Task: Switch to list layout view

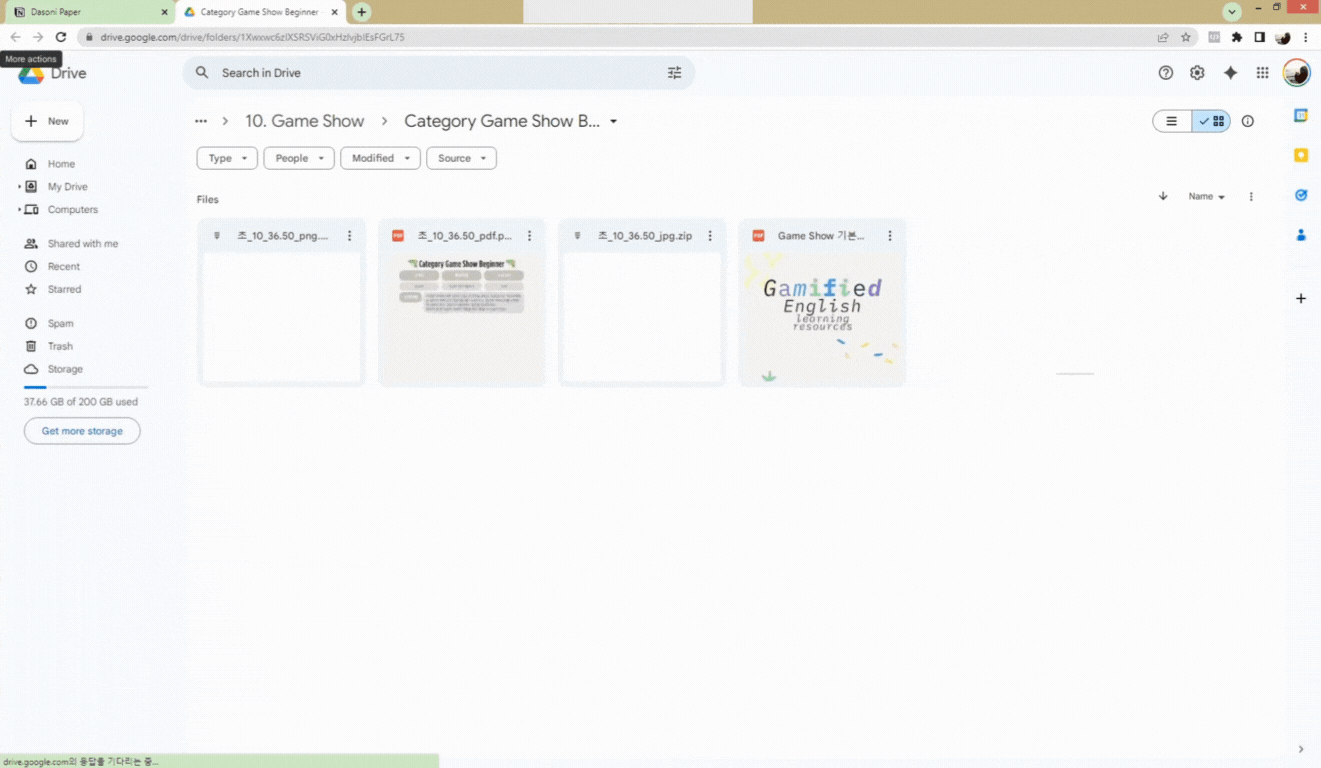Action: 1172,121
